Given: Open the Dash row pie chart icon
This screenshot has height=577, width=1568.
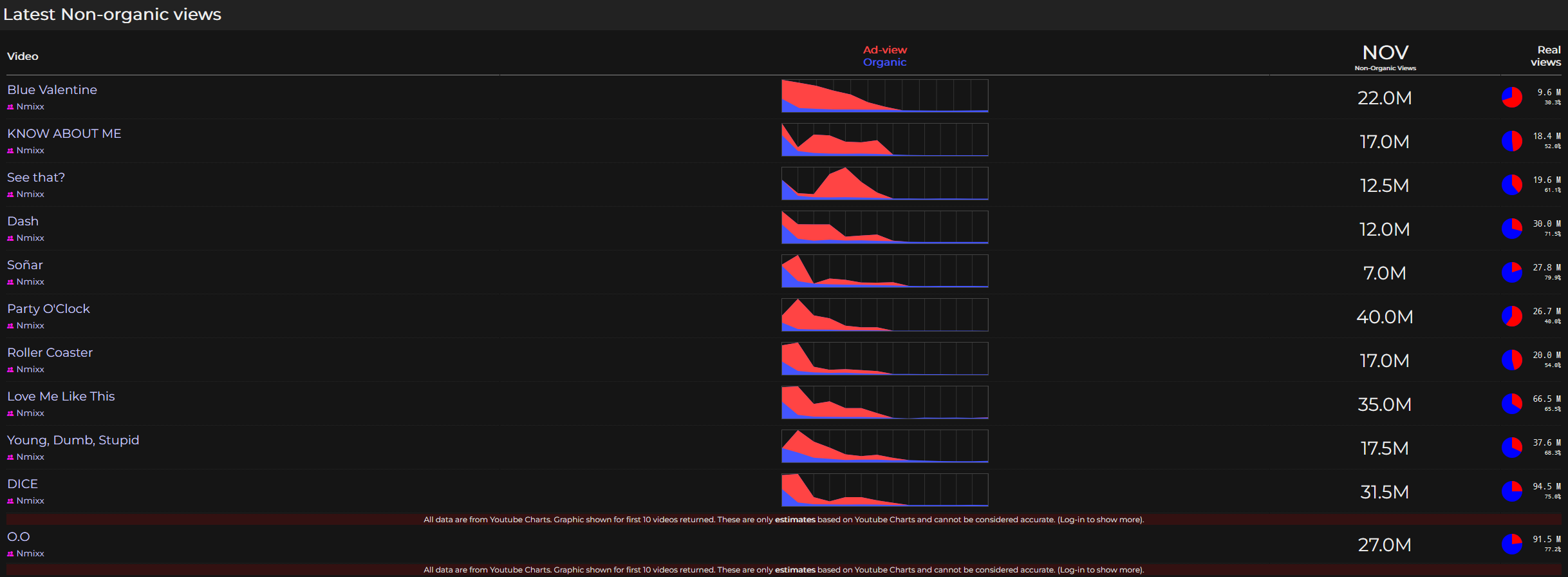Looking at the screenshot, I should pyautogui.click(x=1512, y=229).
